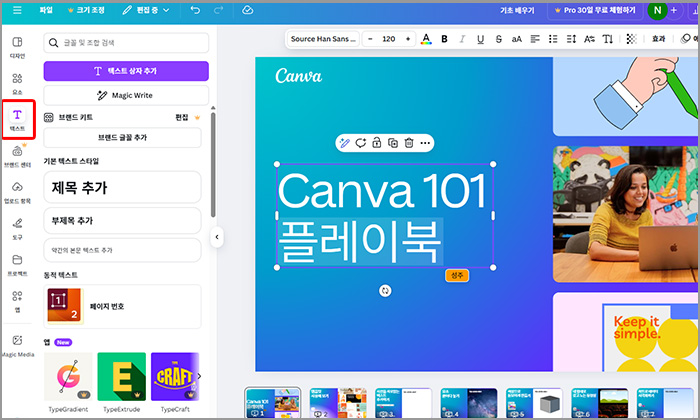Open the 앱 apps sidebar tab

pyautogui.click(x=17, y=301)
